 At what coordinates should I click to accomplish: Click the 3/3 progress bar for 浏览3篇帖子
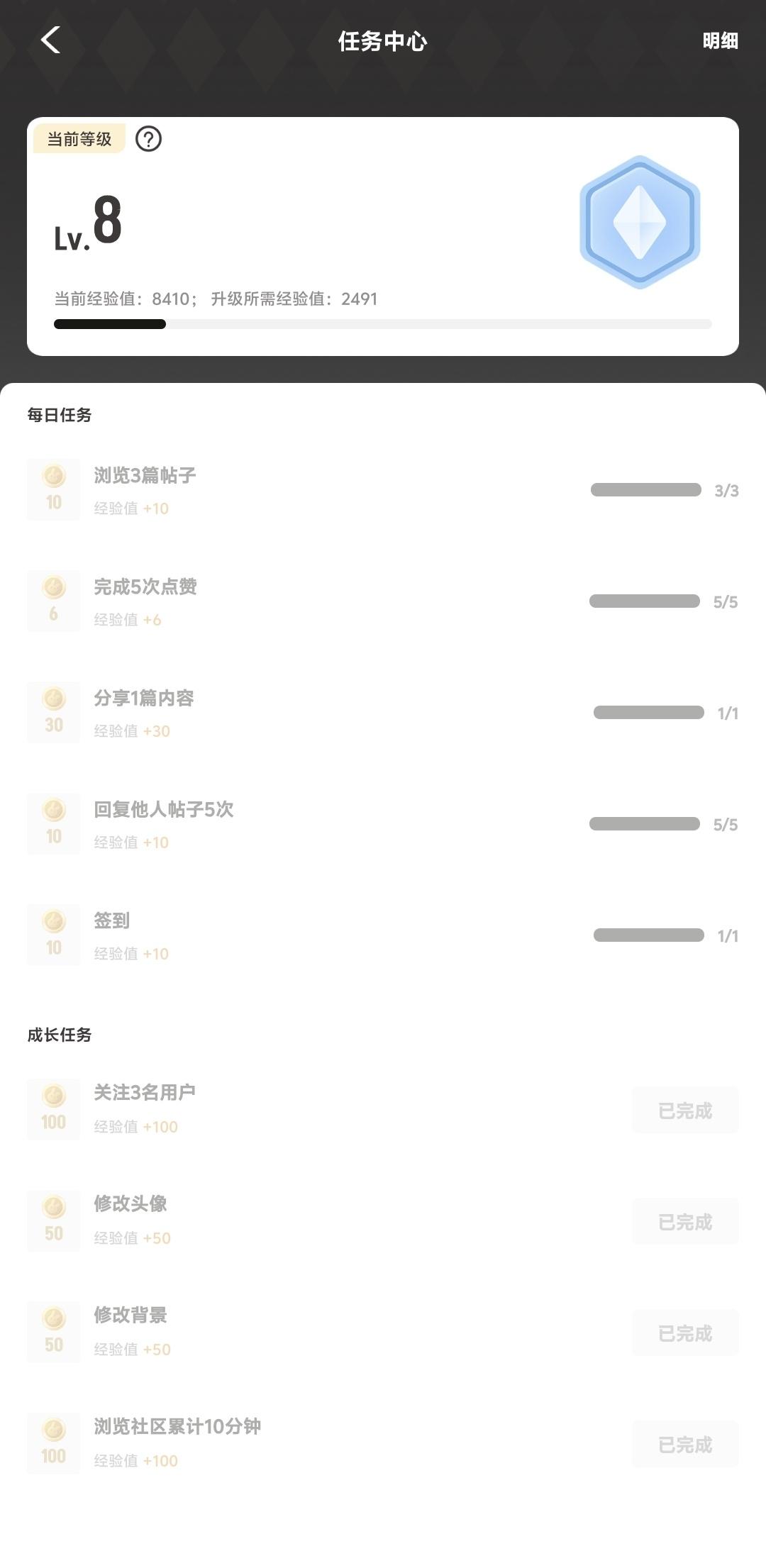coord(645,490)
